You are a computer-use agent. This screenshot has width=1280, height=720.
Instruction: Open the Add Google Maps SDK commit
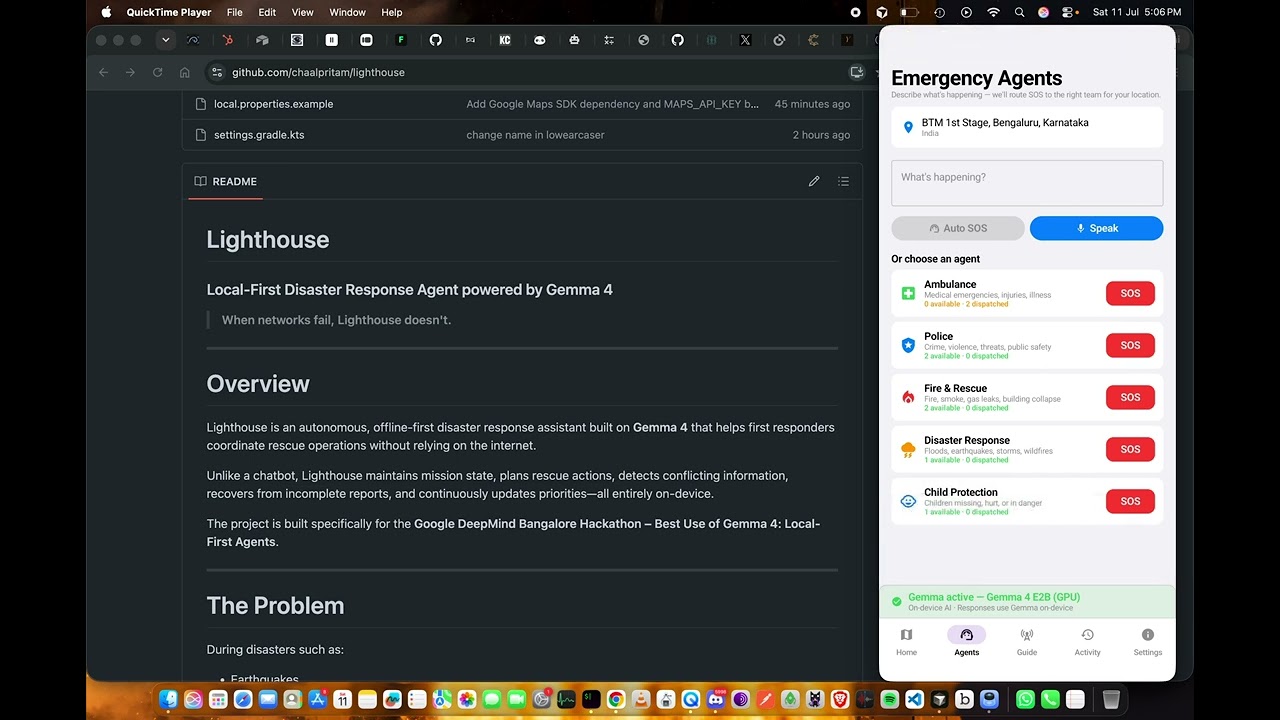[x=612, y=104]
